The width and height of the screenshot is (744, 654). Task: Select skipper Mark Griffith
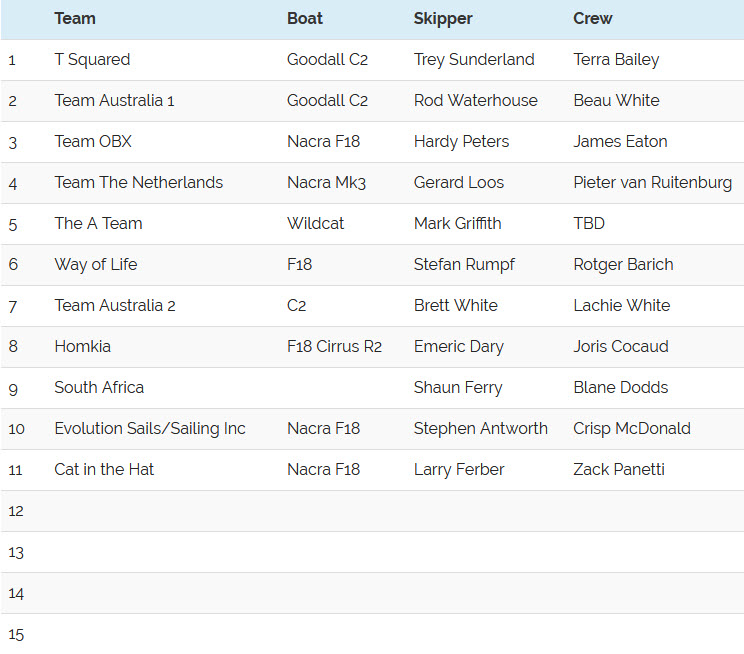tap(457, 223)
